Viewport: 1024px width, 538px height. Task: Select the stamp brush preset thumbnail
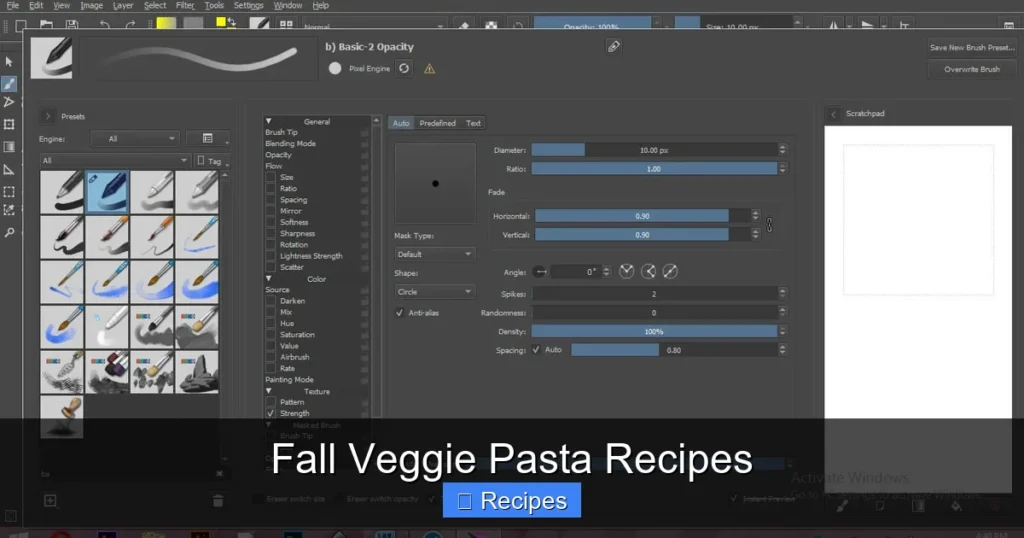click(62, 417)
